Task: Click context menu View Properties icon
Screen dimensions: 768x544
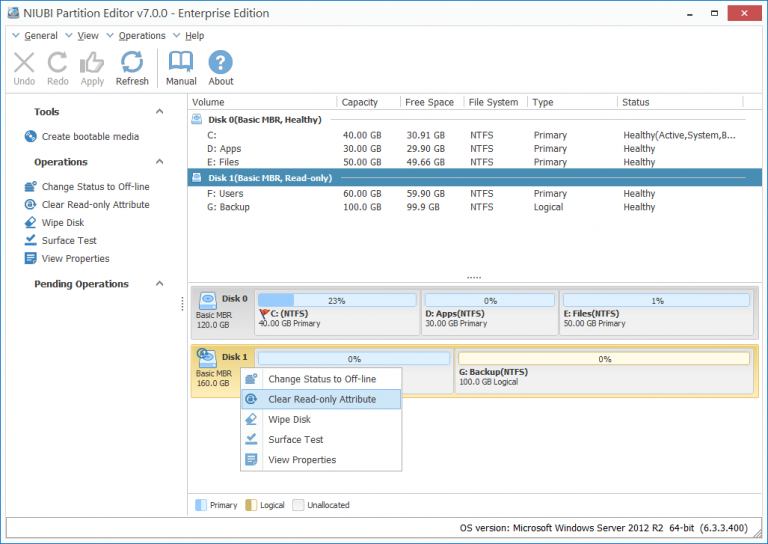Action: 251,459
